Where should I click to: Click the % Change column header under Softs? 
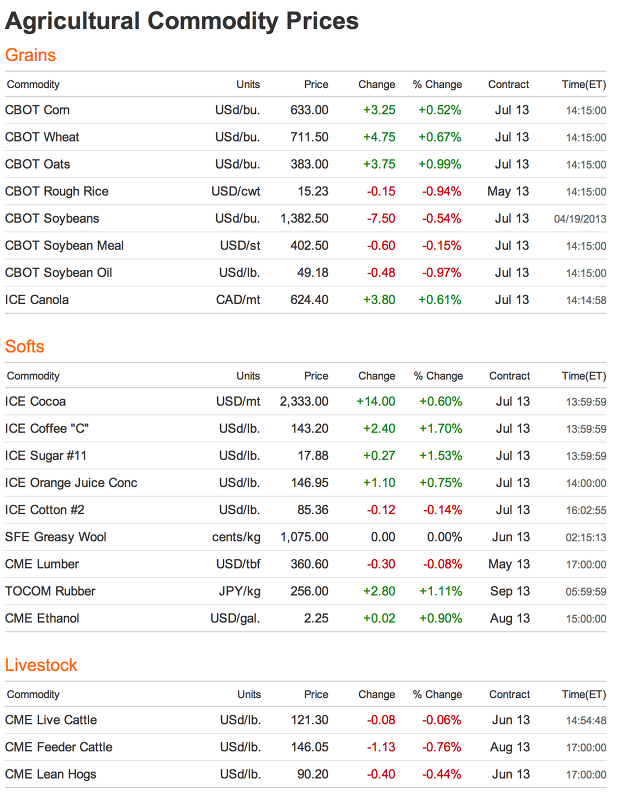point(438,376)
